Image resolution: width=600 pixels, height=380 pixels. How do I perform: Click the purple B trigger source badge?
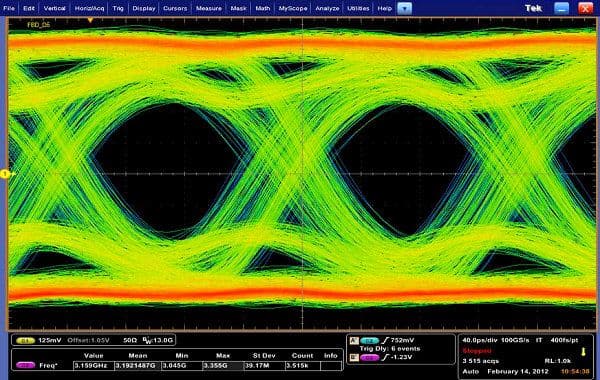click(369, 357)
